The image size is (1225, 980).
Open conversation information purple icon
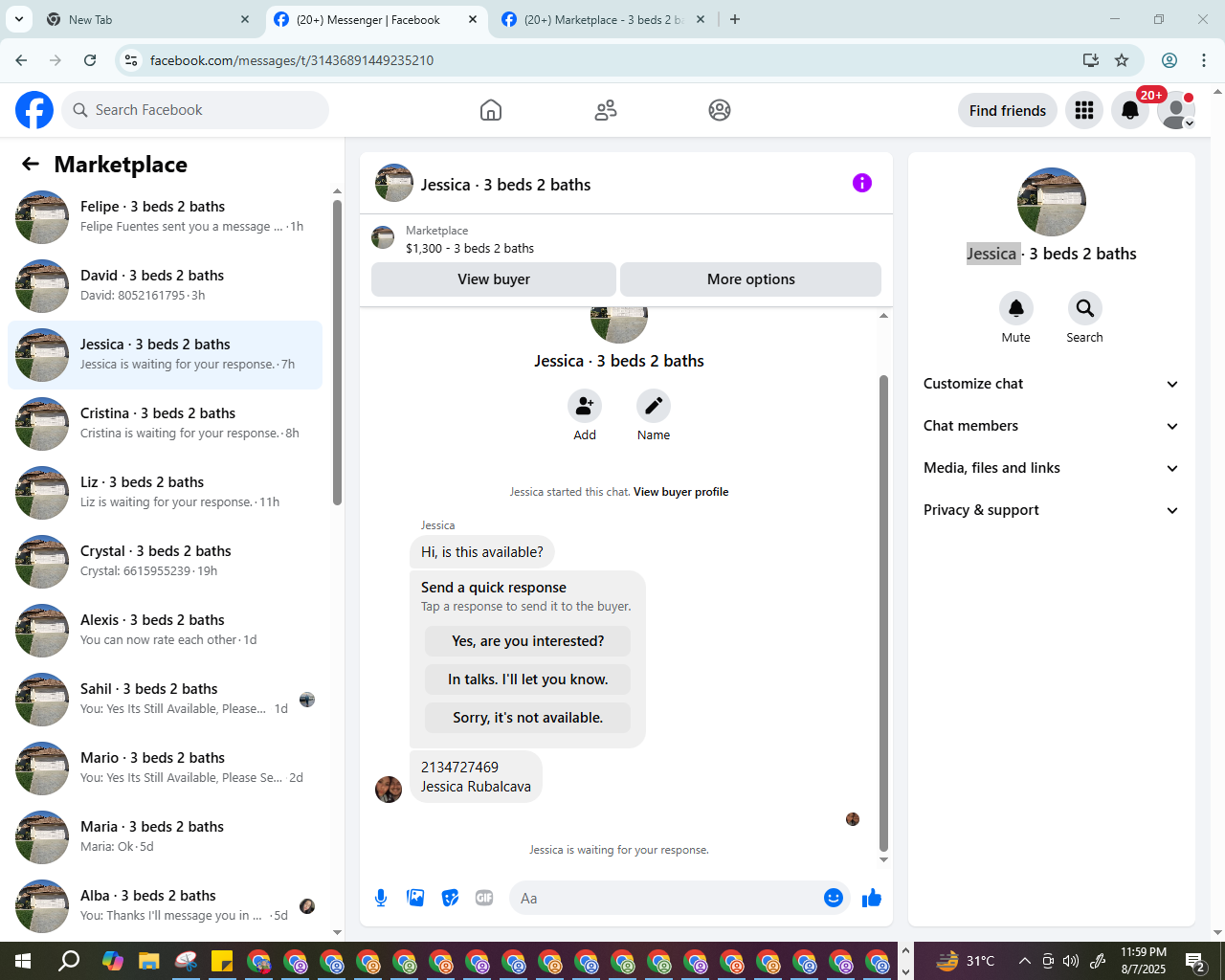point(862,183)
